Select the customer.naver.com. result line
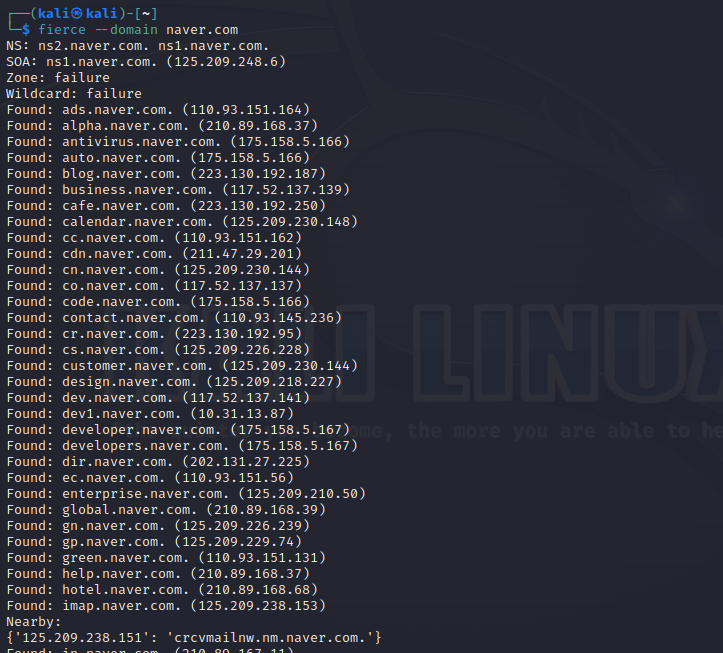The image size is (723, 653). (x=182, y=366)
